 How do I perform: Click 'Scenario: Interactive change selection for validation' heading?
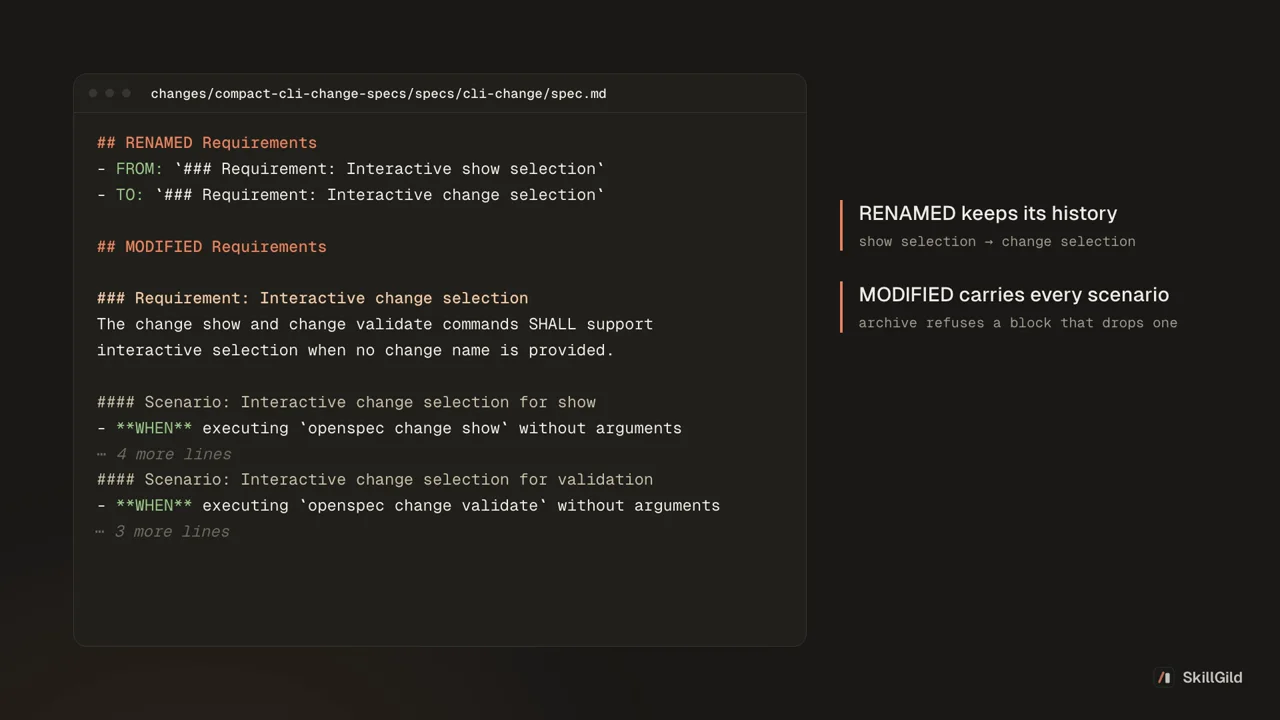(x=375, y=480)
